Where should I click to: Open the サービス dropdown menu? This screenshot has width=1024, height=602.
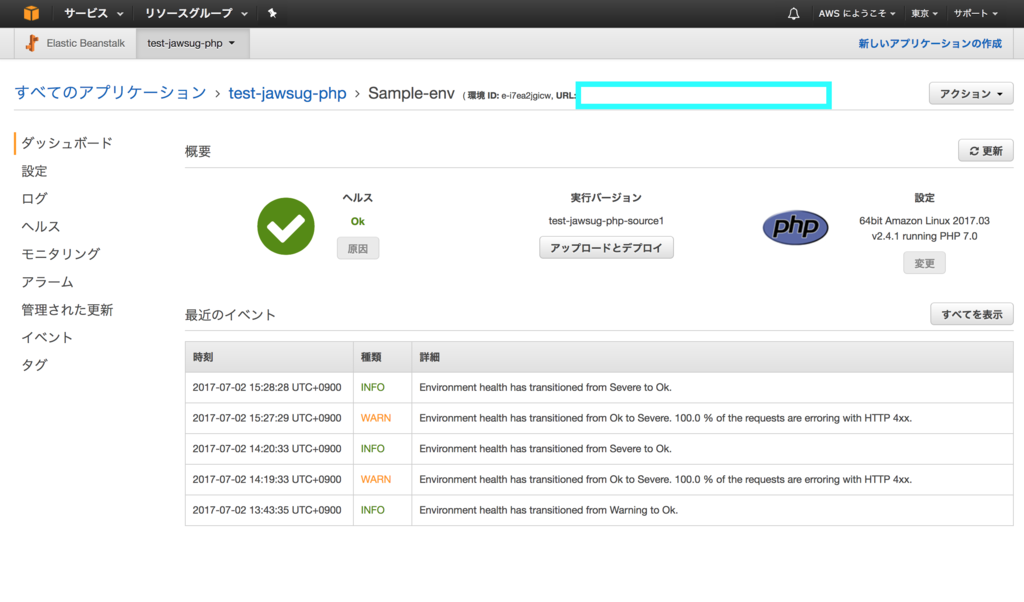tap(93, 13)
